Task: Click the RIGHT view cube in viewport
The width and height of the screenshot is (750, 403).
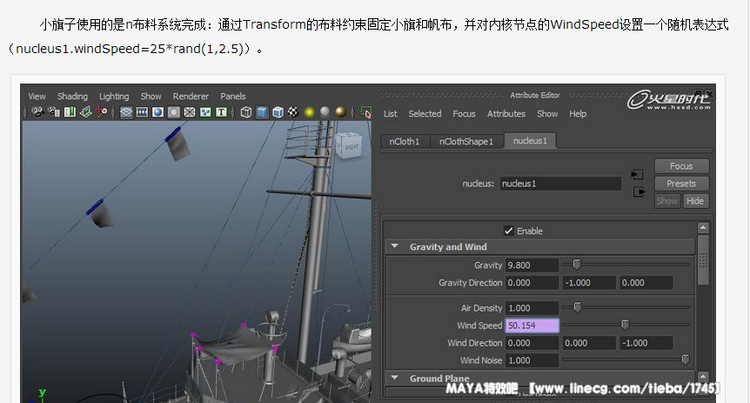Action: tap(349, 146)
